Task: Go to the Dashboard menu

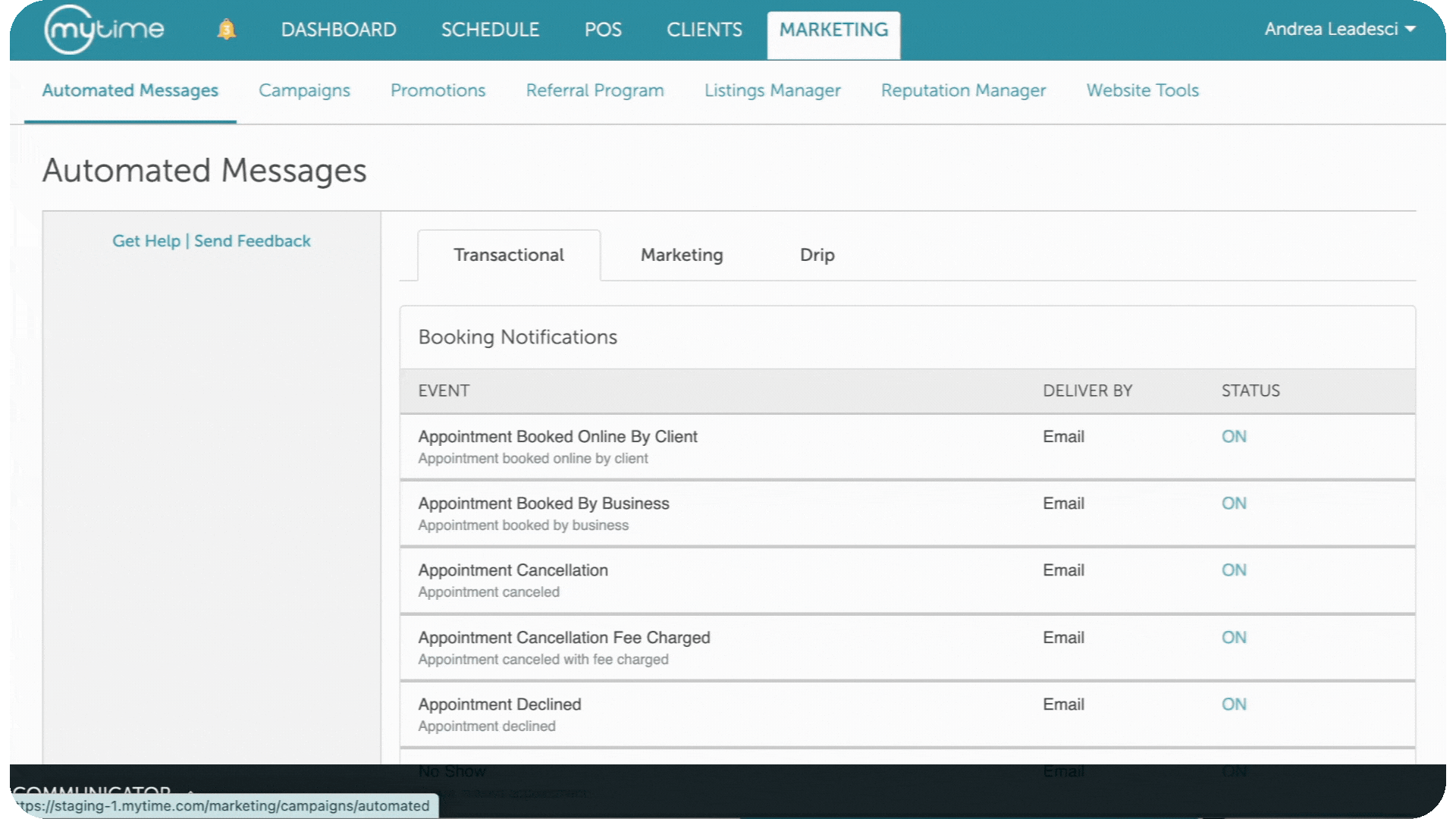Action: point(338,30)
